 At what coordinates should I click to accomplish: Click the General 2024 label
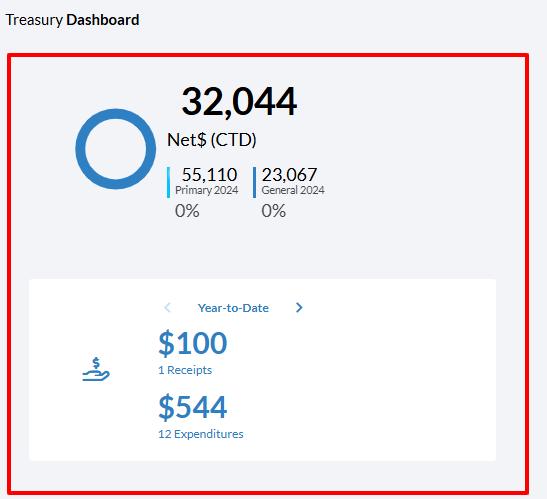coord(293,190)
